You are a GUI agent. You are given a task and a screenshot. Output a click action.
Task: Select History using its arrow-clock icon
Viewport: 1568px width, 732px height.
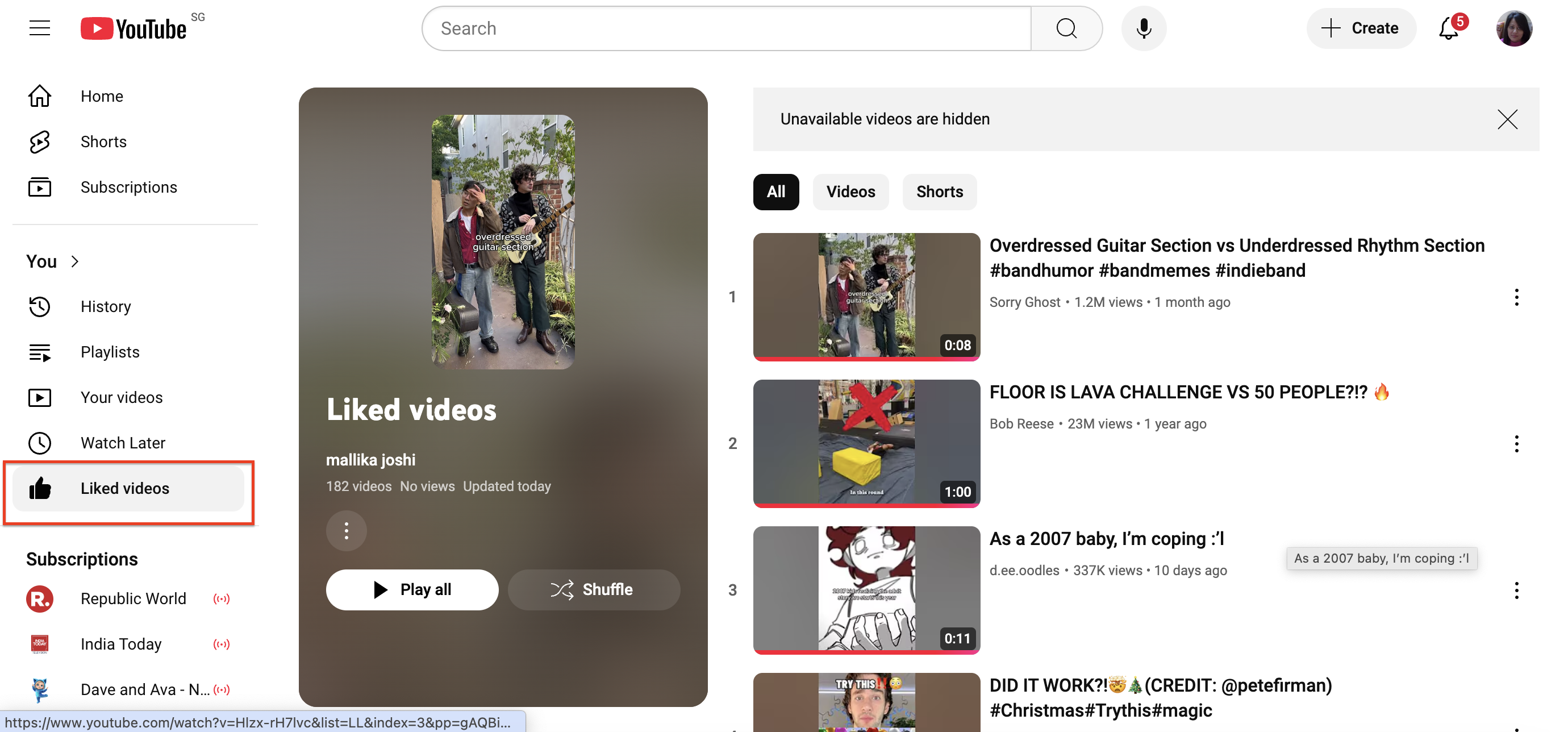[x=40, y=306]
